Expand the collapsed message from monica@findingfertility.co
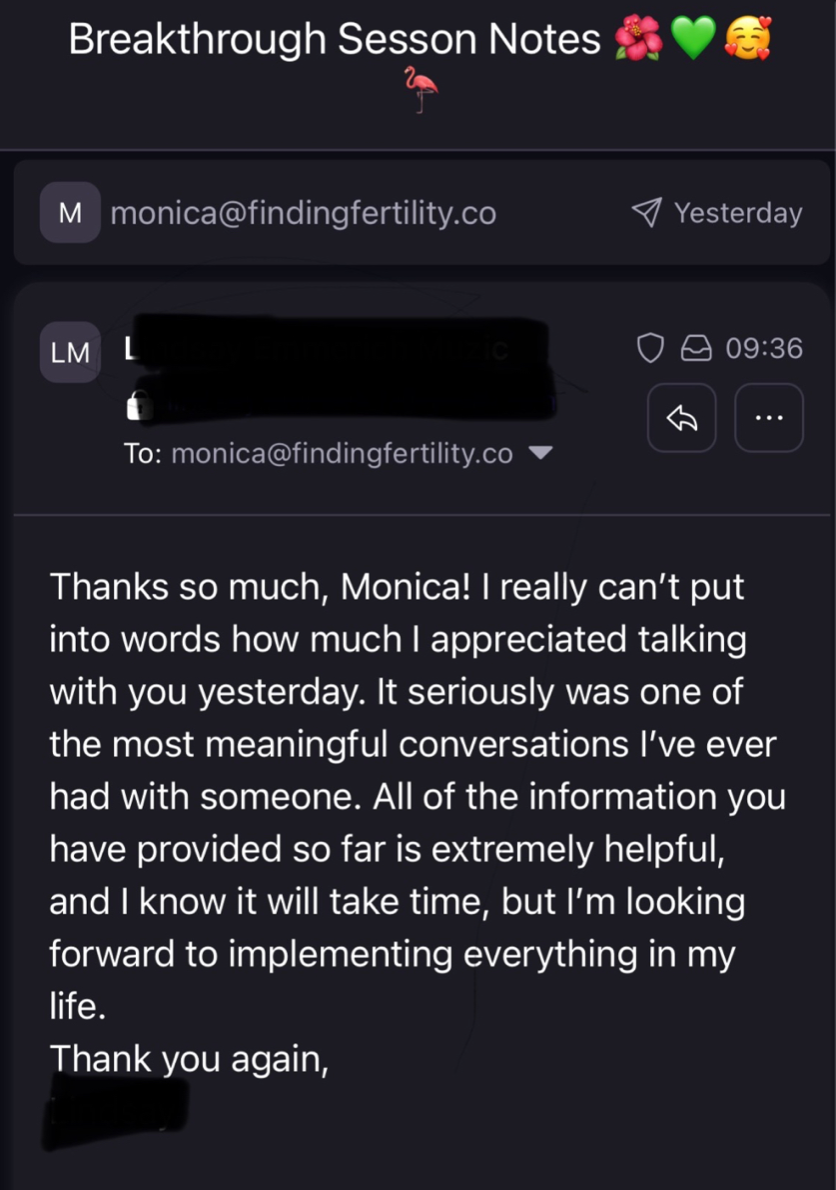Screen dimensions: 836x1190 tap(400, 212)
